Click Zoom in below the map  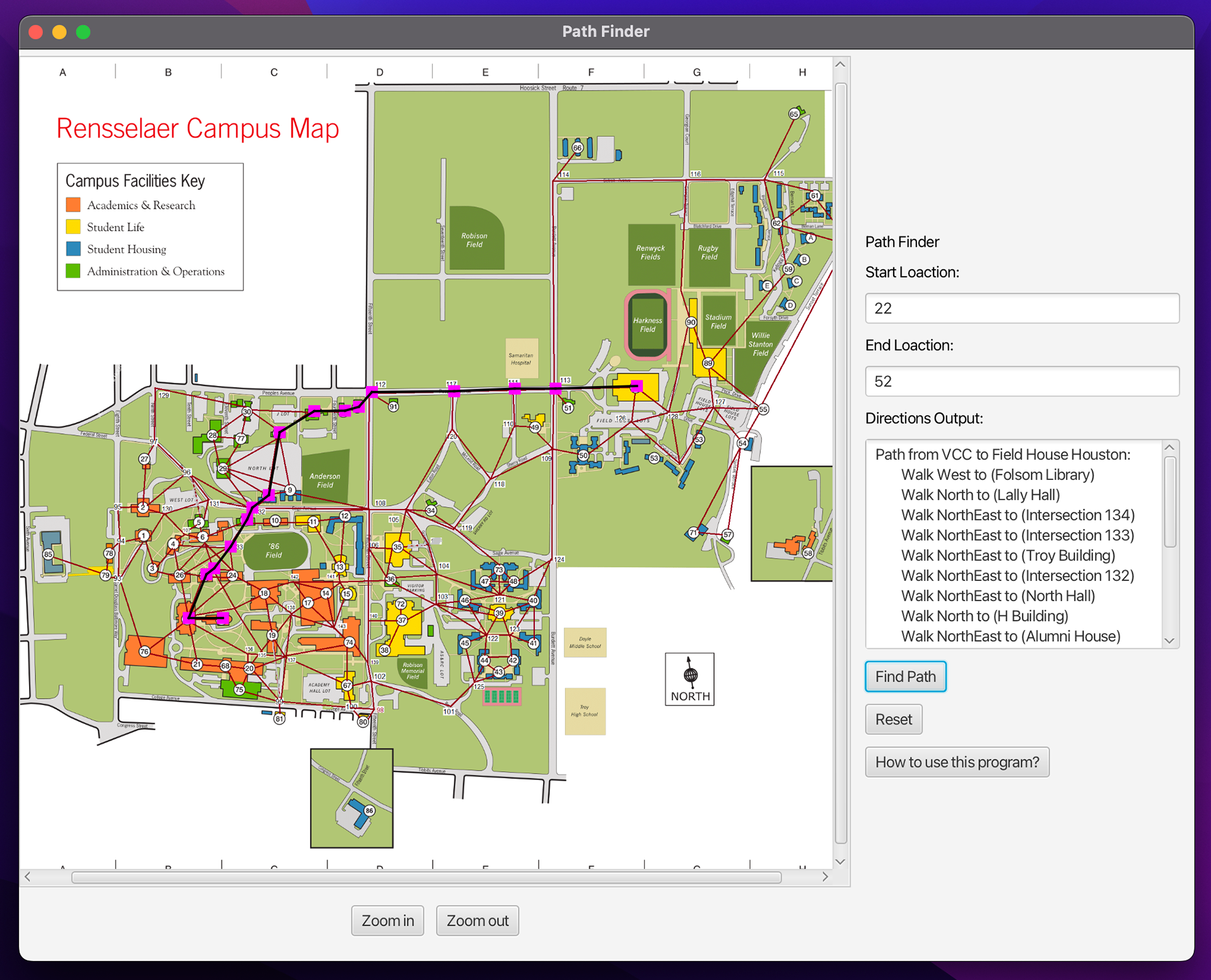tap(387, 921)
